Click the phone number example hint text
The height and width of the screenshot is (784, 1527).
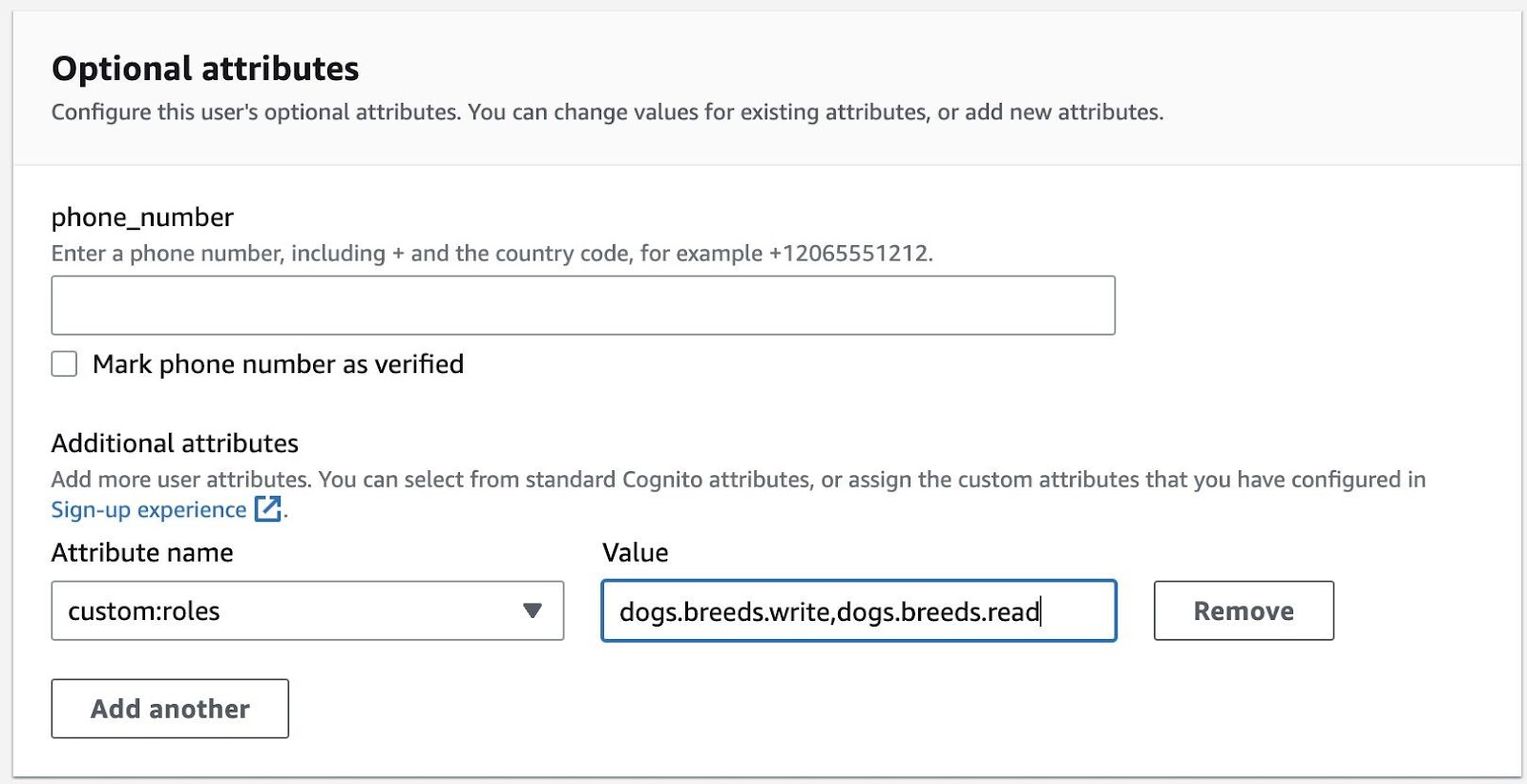(492, 254)
